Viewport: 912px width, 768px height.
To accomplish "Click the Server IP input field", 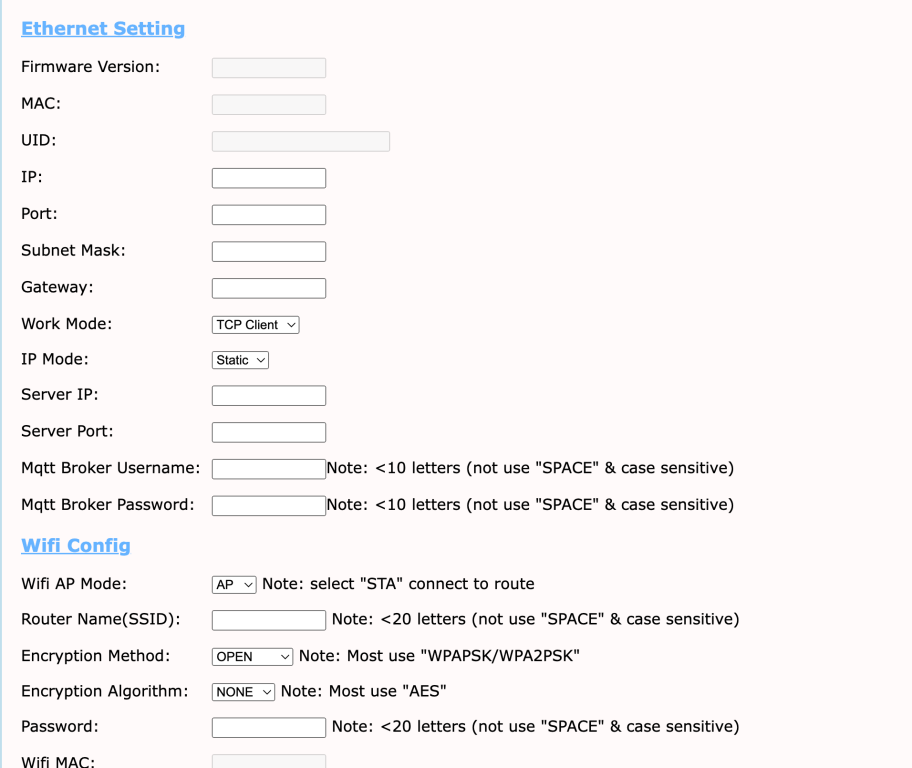I will (x=268, y=396).
